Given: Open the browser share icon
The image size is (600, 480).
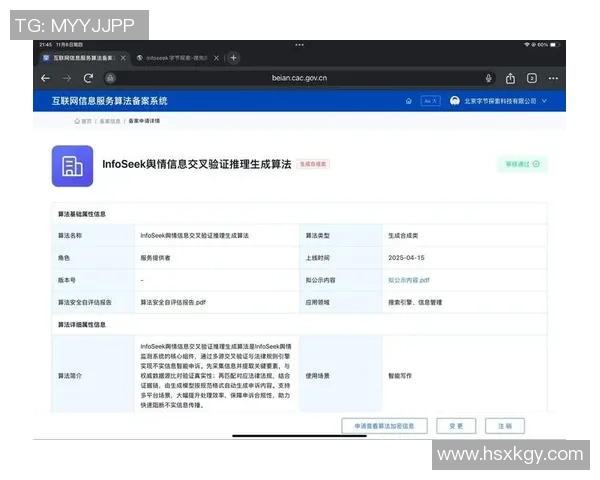Looking at the screenshot, I should tap(510, 78).
